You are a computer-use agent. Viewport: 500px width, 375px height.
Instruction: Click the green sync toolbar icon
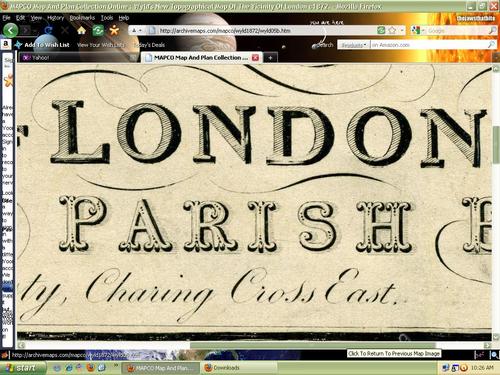click(x=98, y=31)
